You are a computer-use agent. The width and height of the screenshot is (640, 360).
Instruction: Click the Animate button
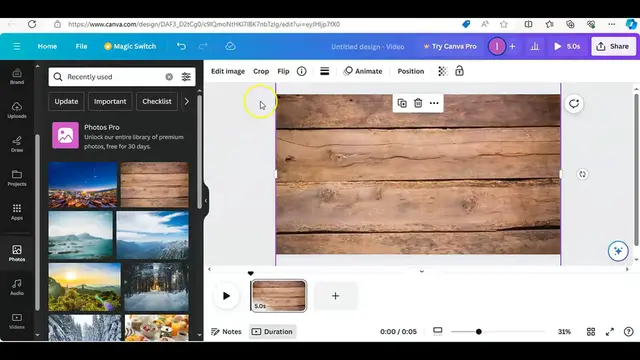363,71
